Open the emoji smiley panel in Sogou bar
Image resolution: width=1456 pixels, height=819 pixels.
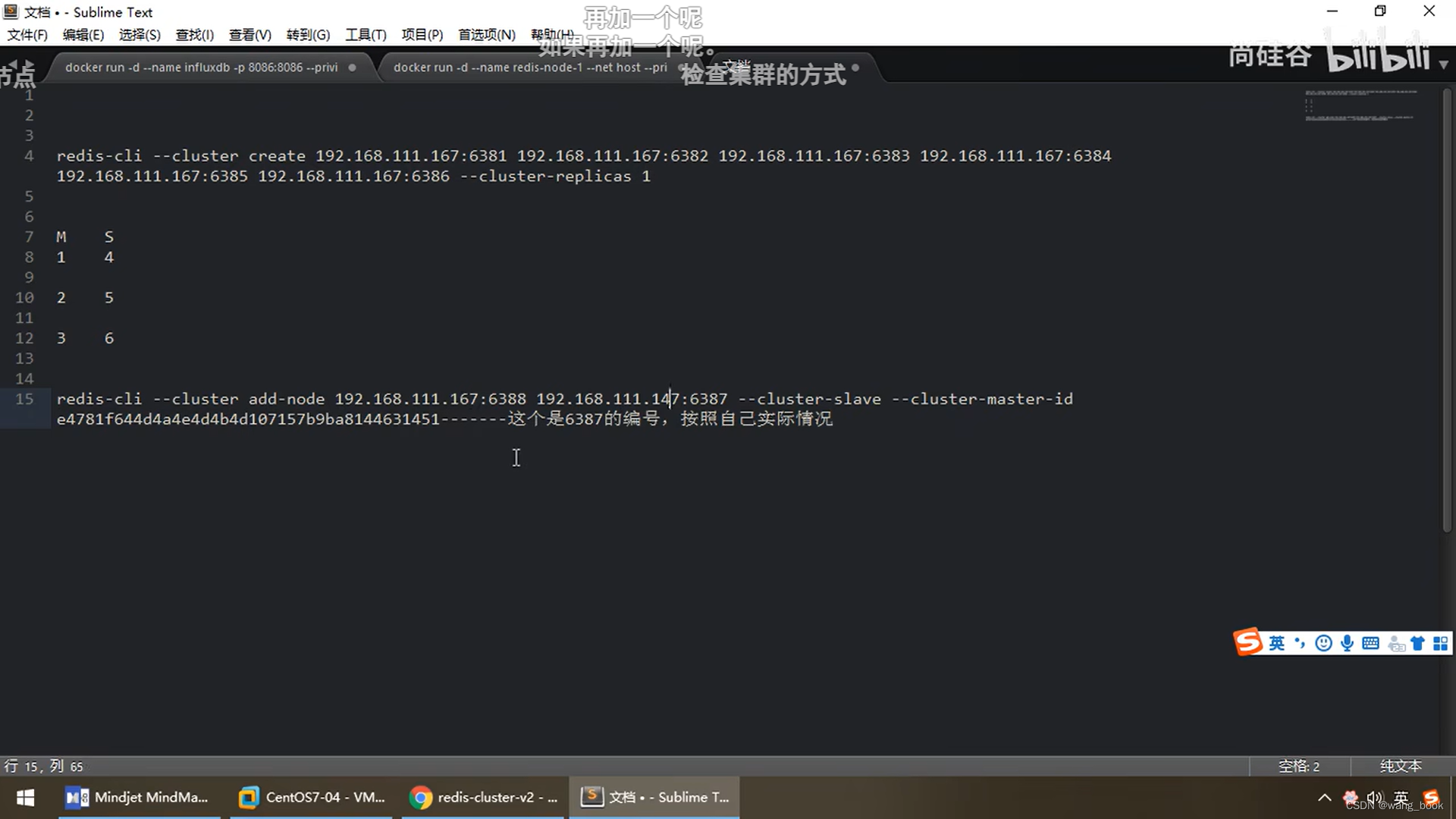pyautogui.click(x=1323, y=644)
